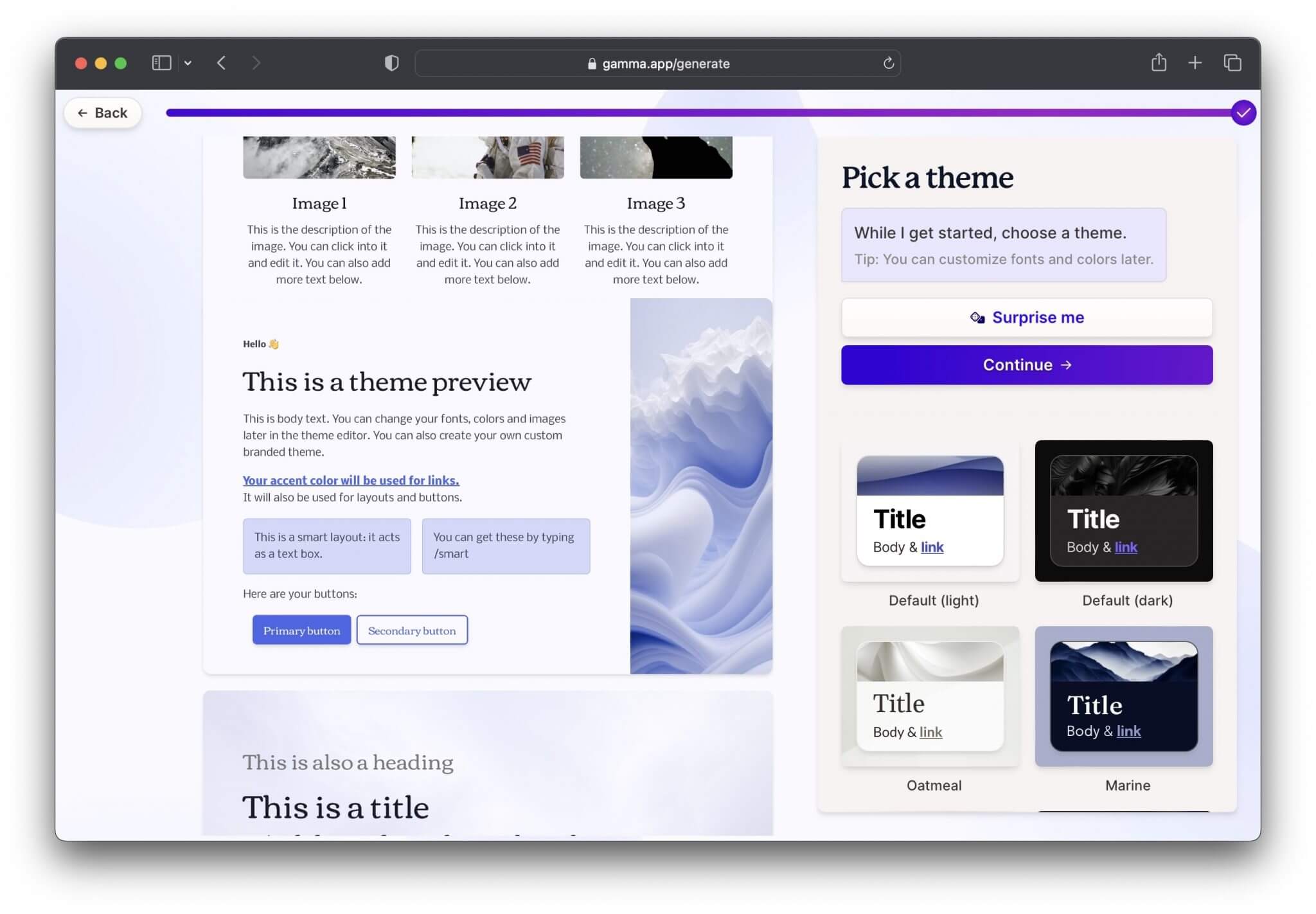Open the share menu
1316x914 pixels.
pyautogui.click(x=1159, y=62)
